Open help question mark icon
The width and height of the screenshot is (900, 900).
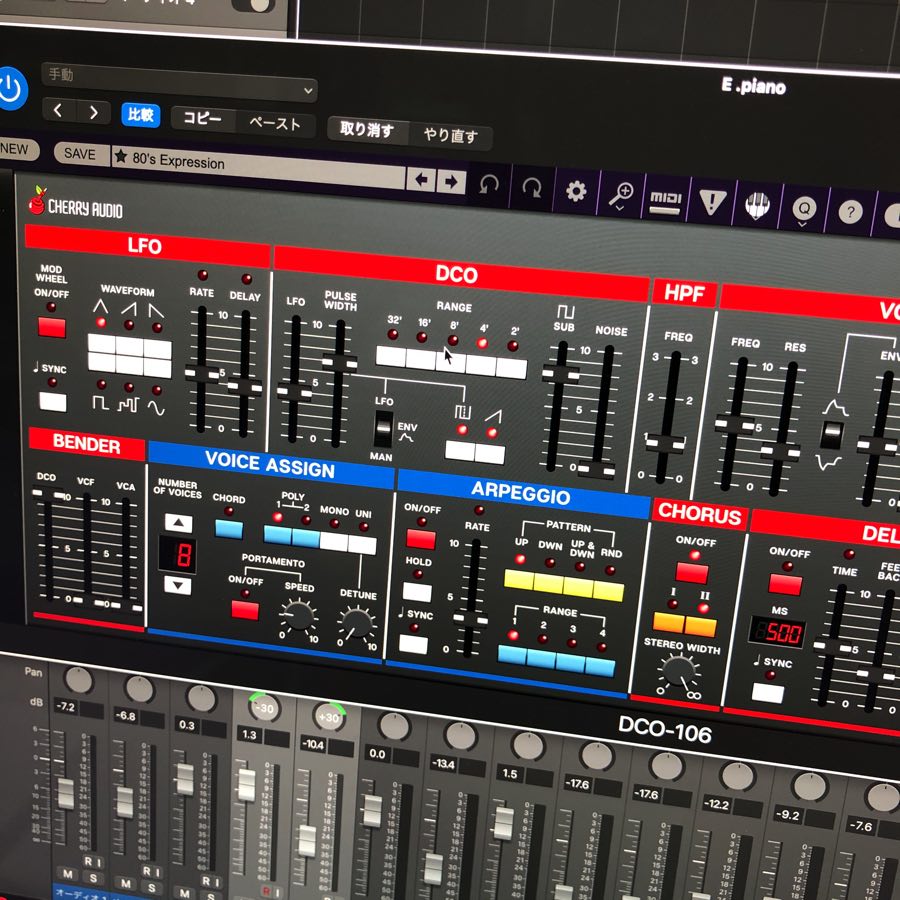tap(850, 212)
